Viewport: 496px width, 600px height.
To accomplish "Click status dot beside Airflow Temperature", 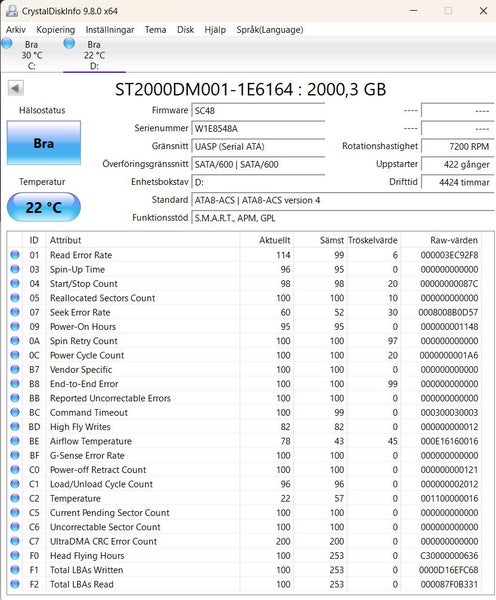I will 15,441.
